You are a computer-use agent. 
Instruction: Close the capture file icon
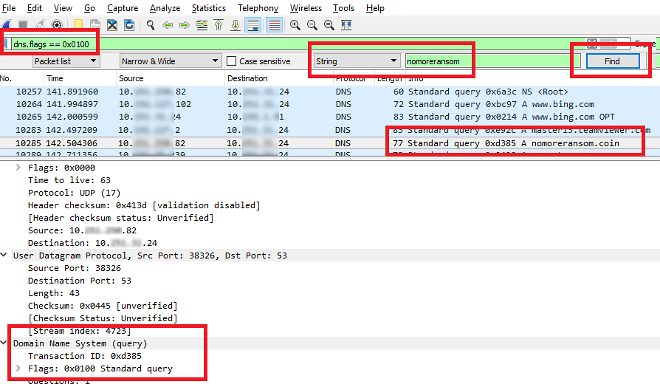pyautogui.click(x=112, y=25)
